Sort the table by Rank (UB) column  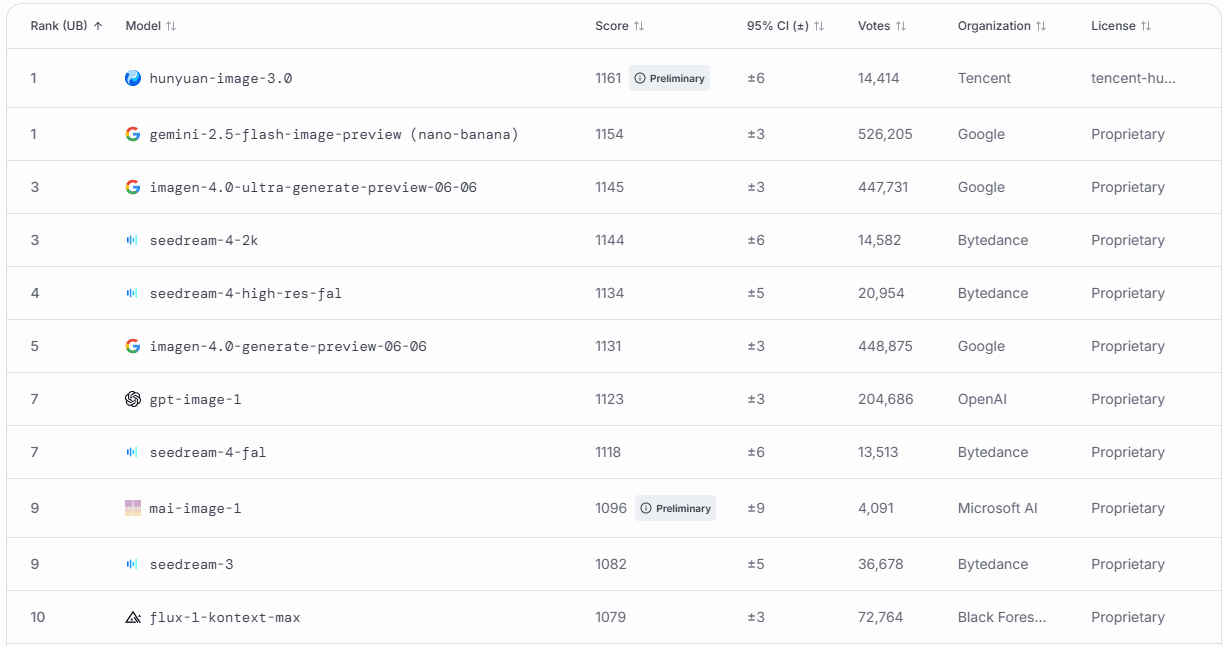pos(66,26)
